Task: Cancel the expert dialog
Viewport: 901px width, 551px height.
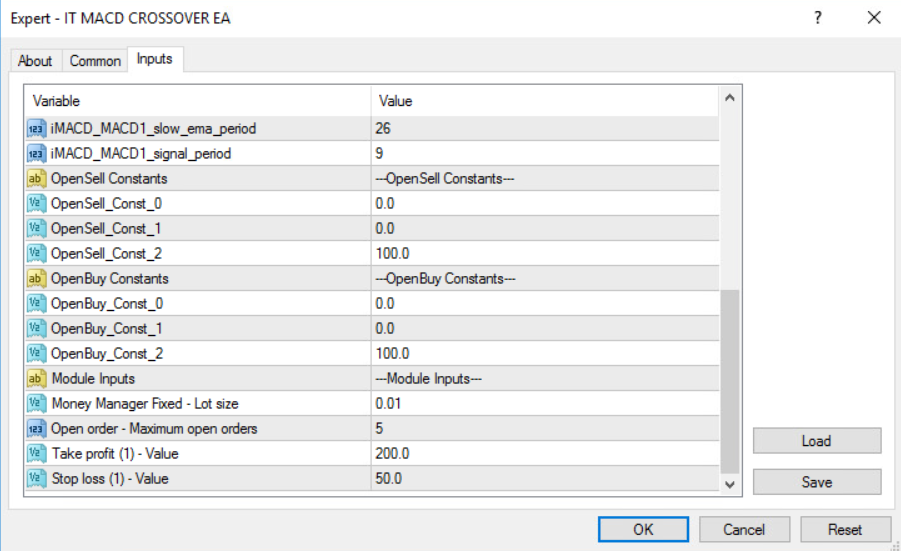Action: [x=744, y=529]
